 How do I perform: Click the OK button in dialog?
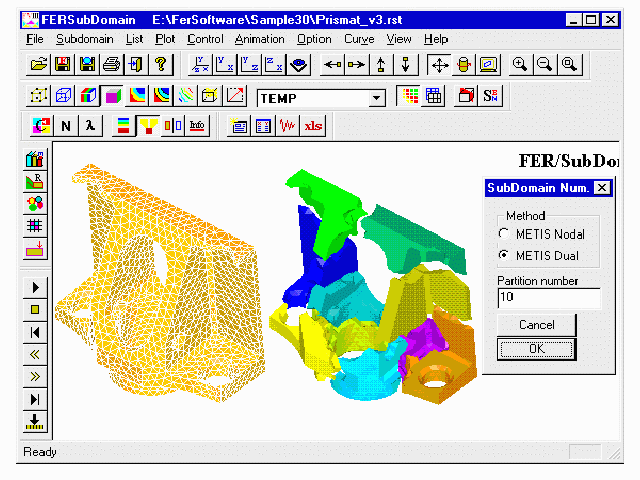point(537,349)
